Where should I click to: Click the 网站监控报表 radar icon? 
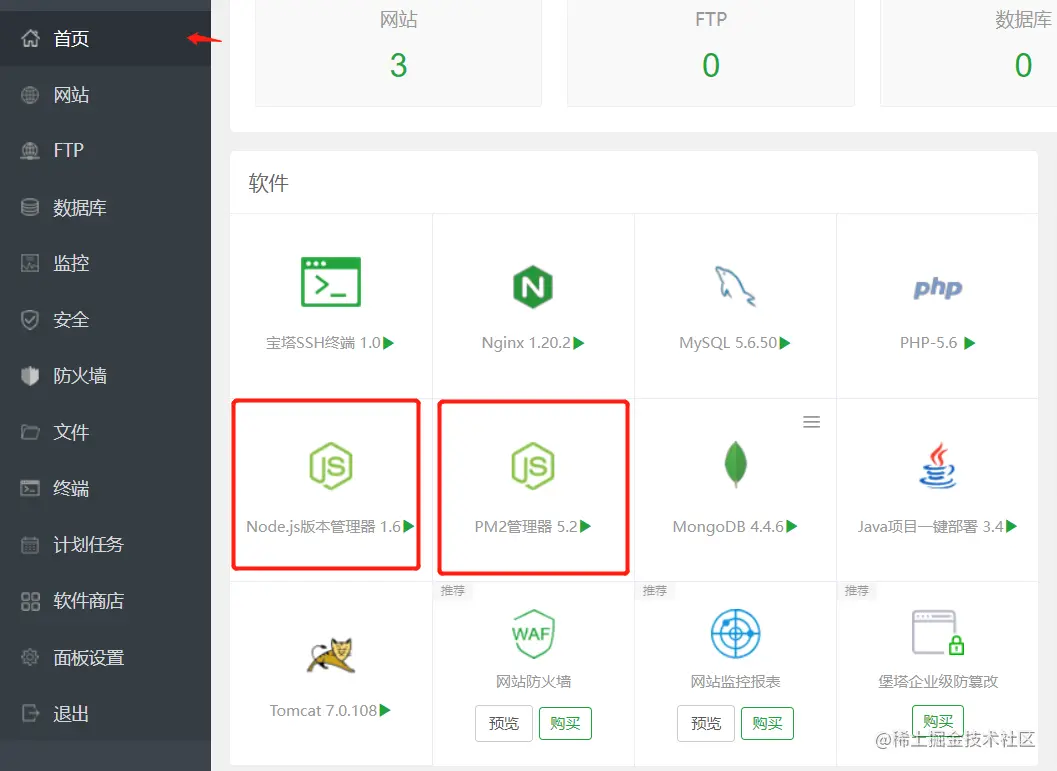point(735,634)
